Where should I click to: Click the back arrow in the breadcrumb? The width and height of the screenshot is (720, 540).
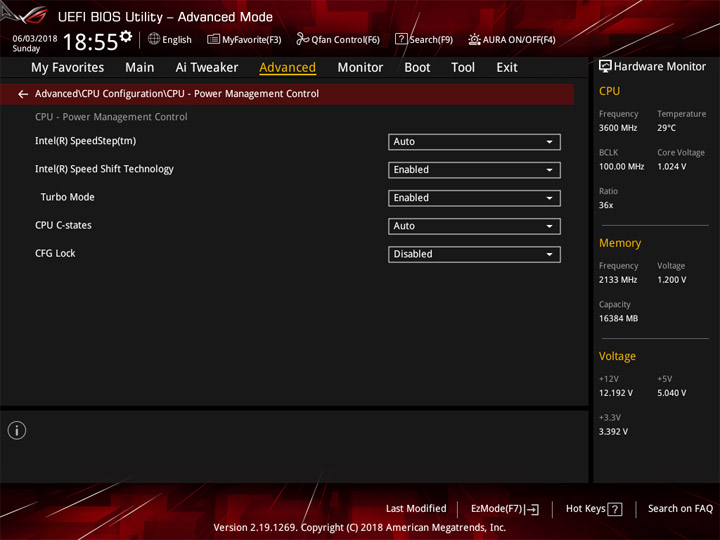(x=23, y=94)
